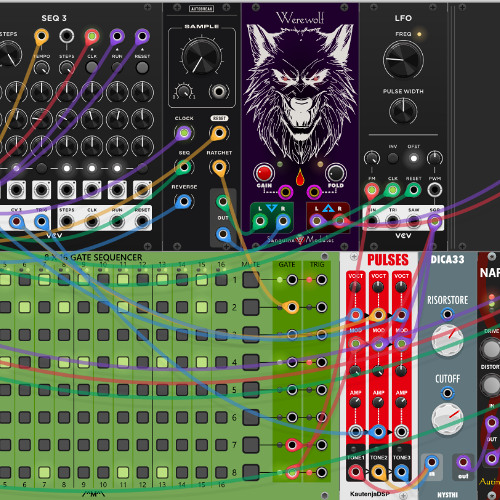Click the PULSES TONE2 jack

coord(378,472)
